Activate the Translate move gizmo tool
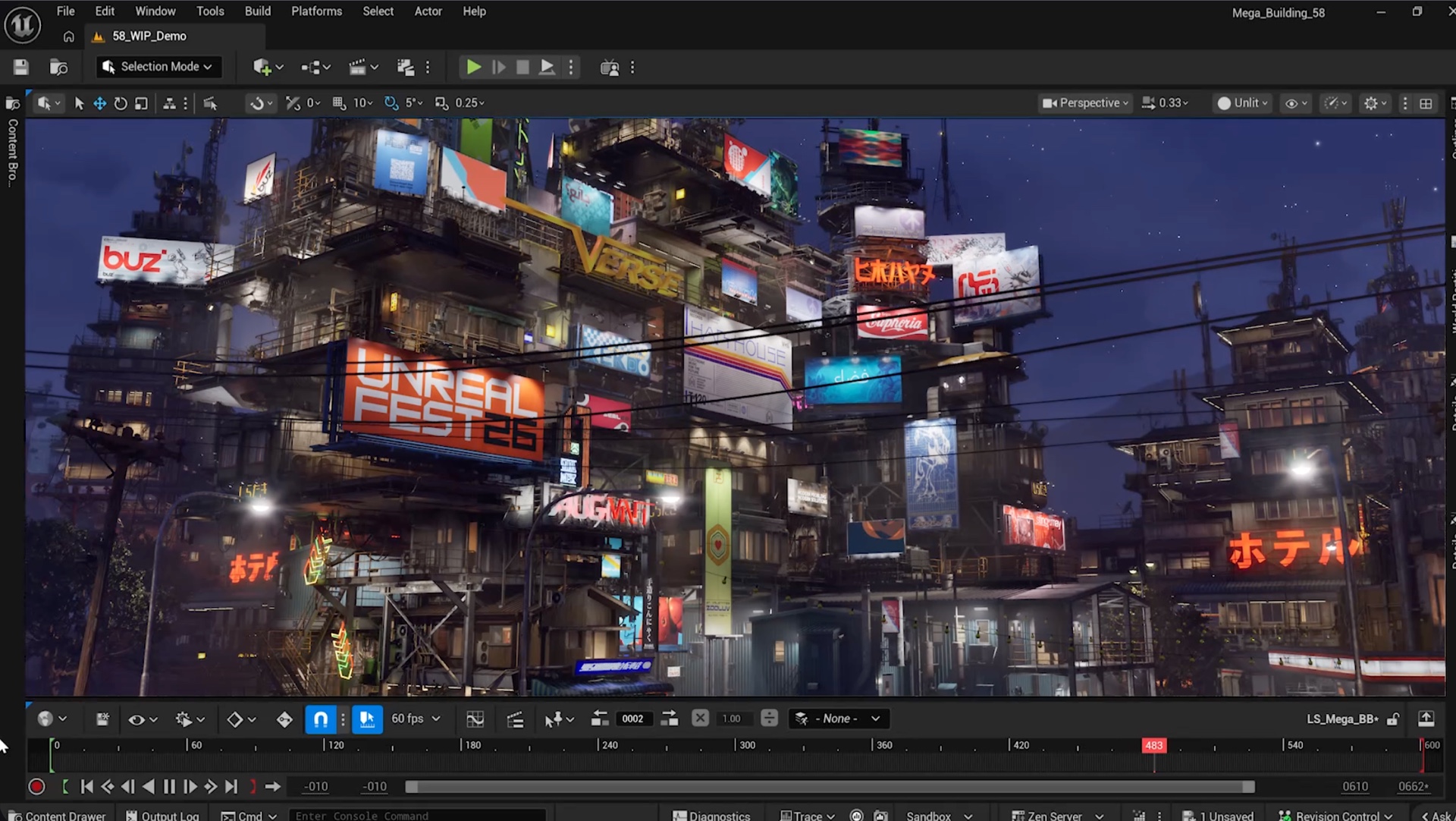 coord(99,103)
